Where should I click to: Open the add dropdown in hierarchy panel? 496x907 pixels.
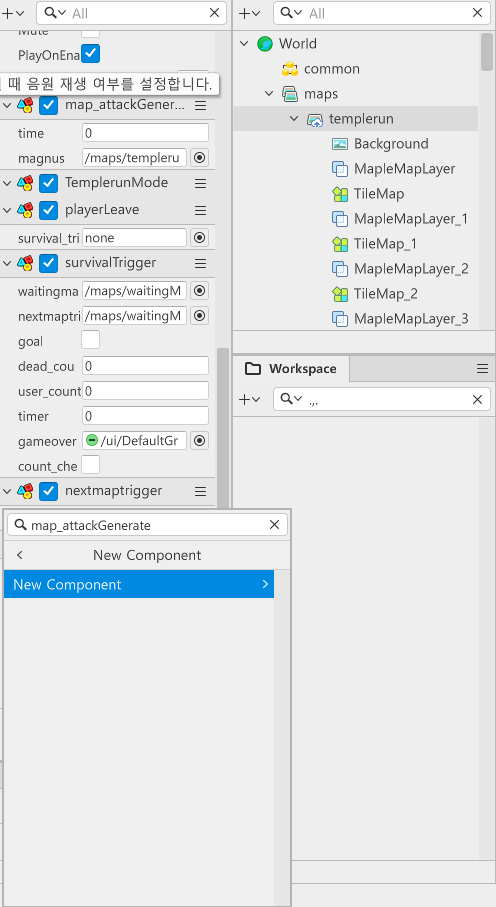pyautogui.click(x=249, y=13)
